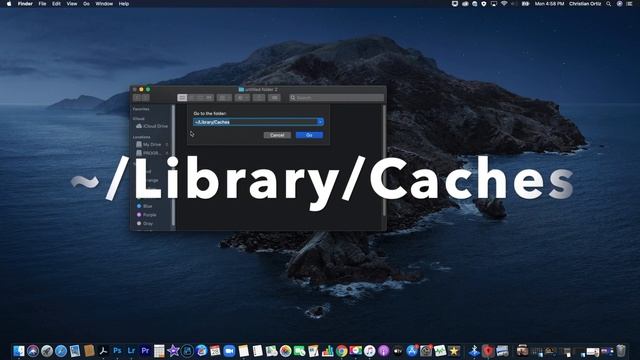Open the Window menu

pos(104,4)
